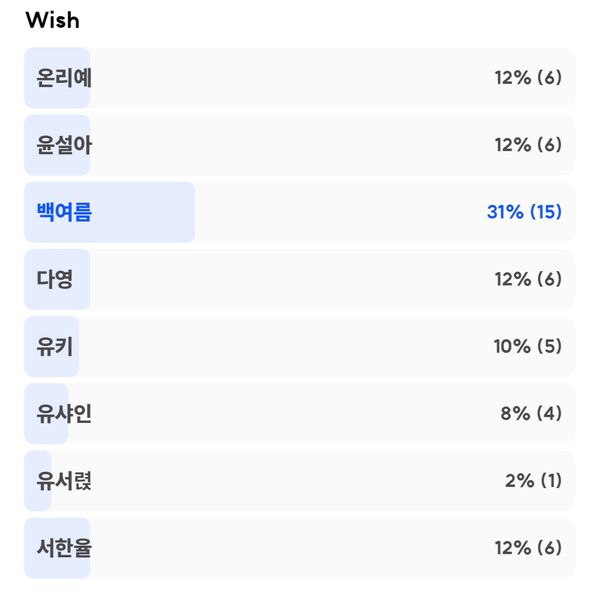
Task: View the 2% (1) vote count
Action: 533,481
